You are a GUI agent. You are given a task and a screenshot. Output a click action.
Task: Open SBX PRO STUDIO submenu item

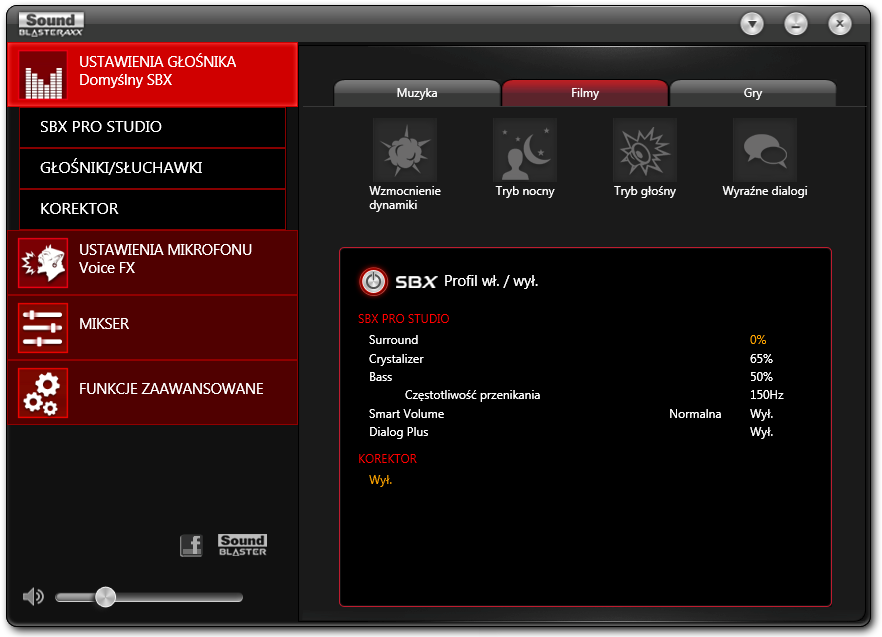152,127
